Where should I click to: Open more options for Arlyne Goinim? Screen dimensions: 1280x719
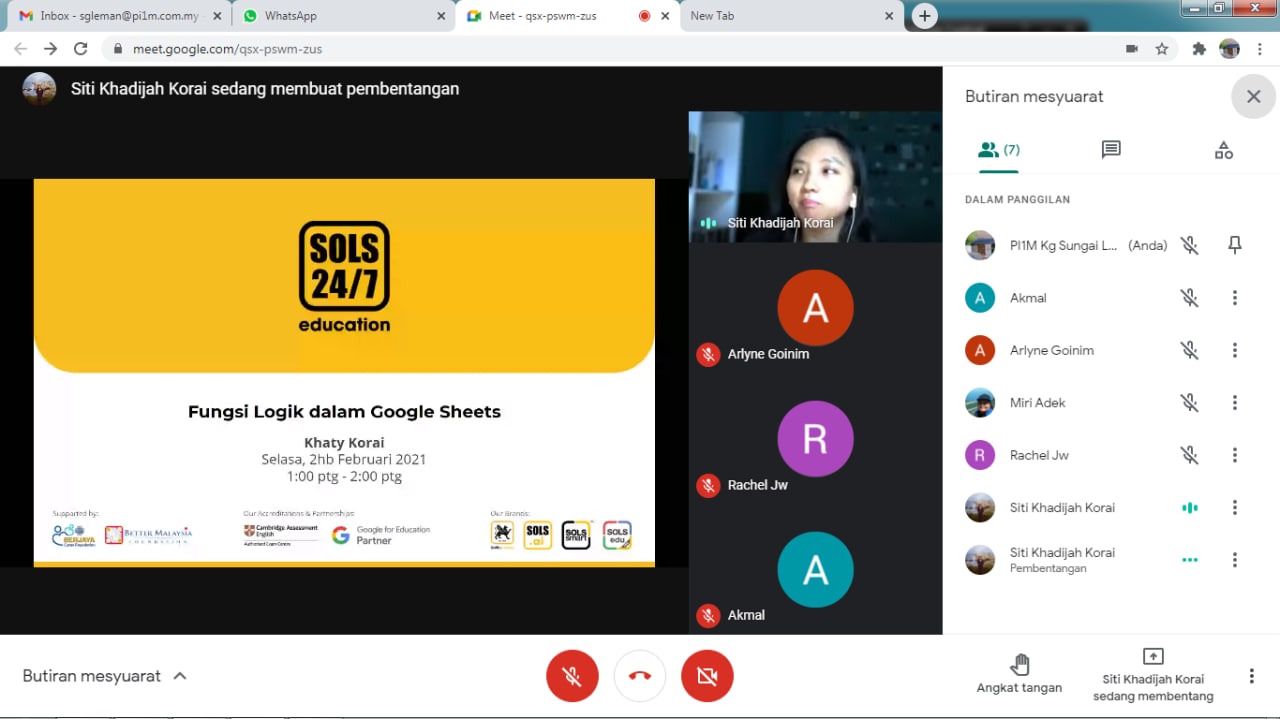[1235, 350]
